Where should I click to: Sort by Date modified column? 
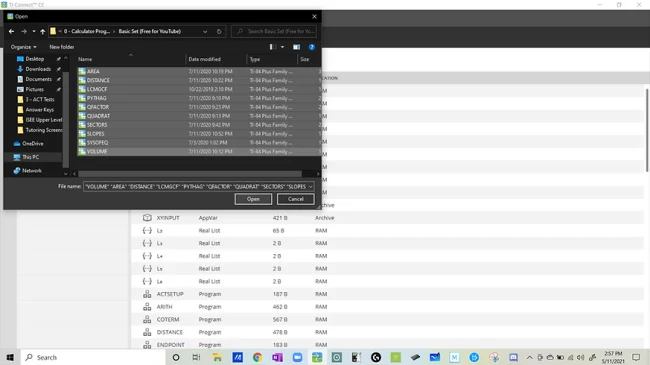click(x=216, y=59)
